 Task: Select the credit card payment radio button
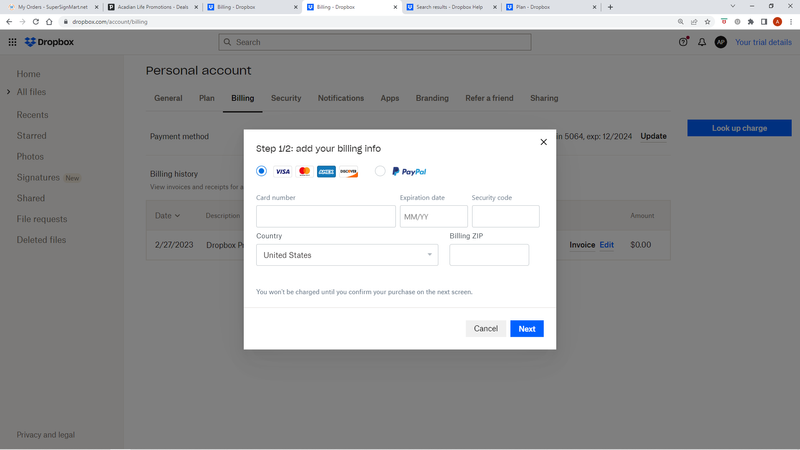tap(261, 171)
